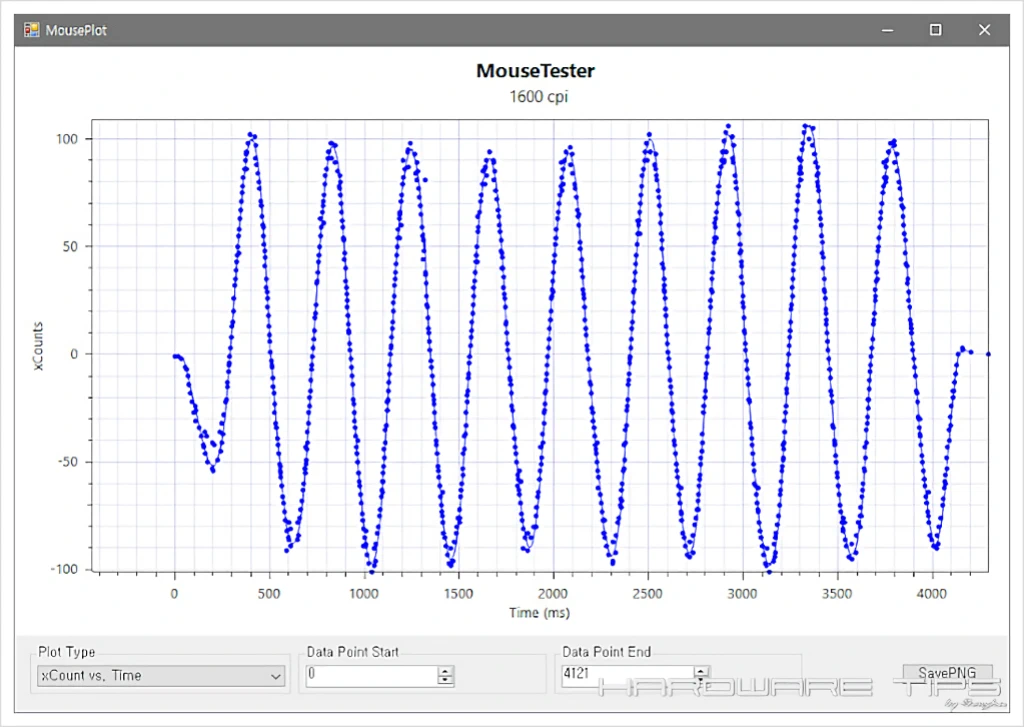Save the plot with the SavePNG button
This screenshot has width=1024, height=727.
tap(947, 673)
